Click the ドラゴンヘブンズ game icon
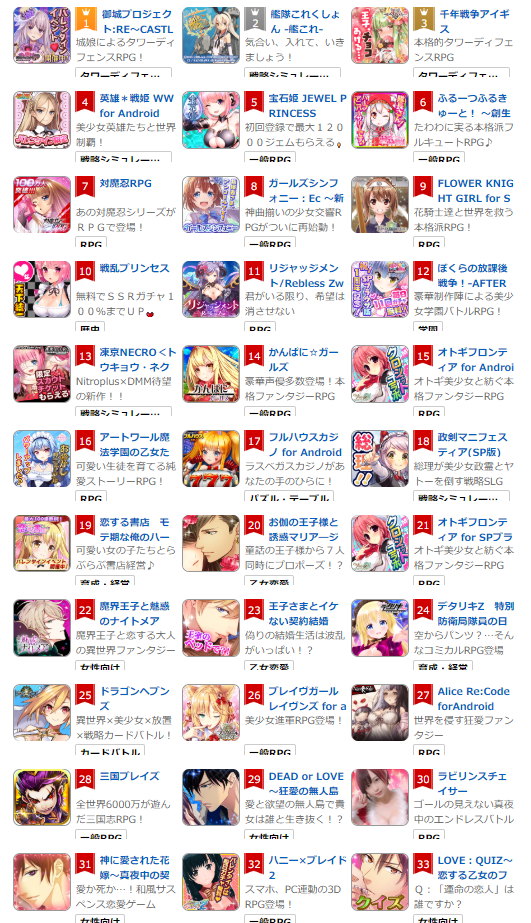531x923 pixels. [42, 712]
